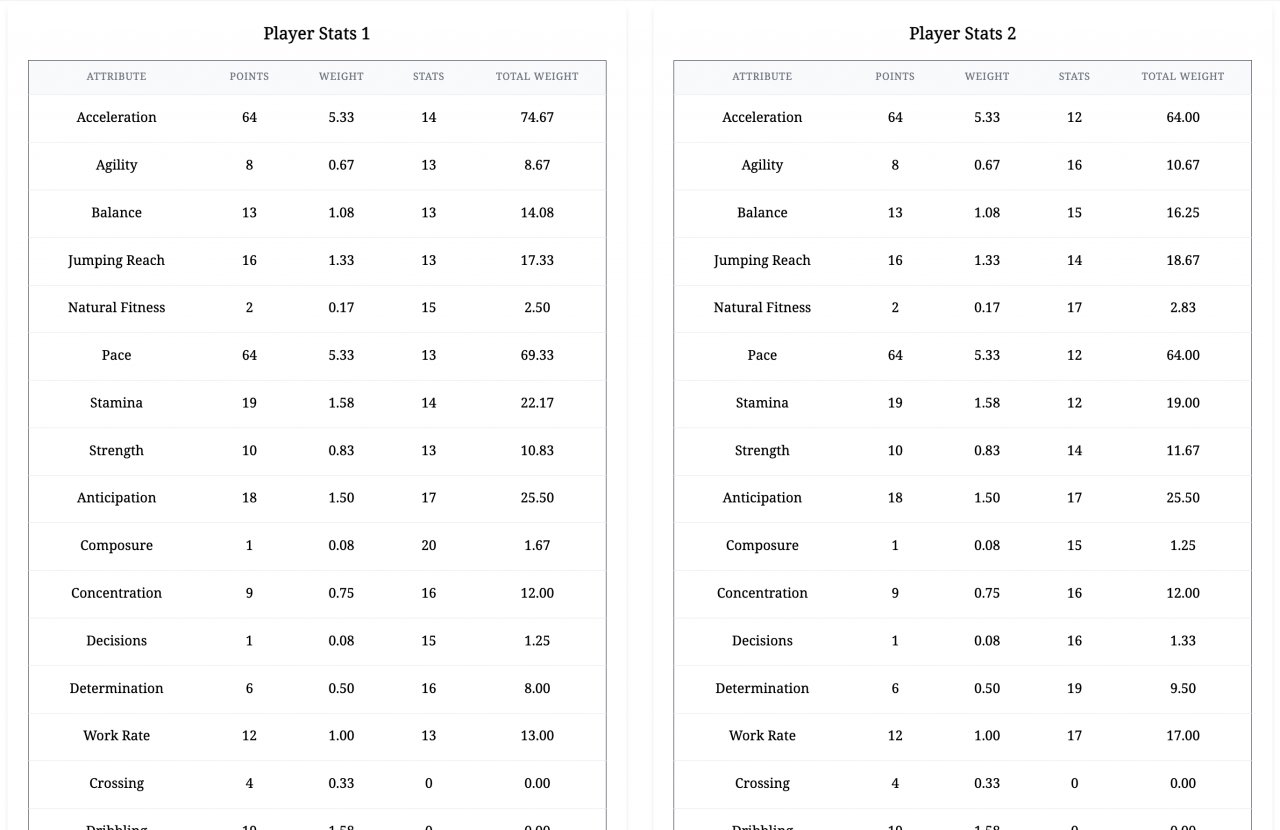Click Determination stats value 19 in Player Stats 2

(x=1074, y=688)
